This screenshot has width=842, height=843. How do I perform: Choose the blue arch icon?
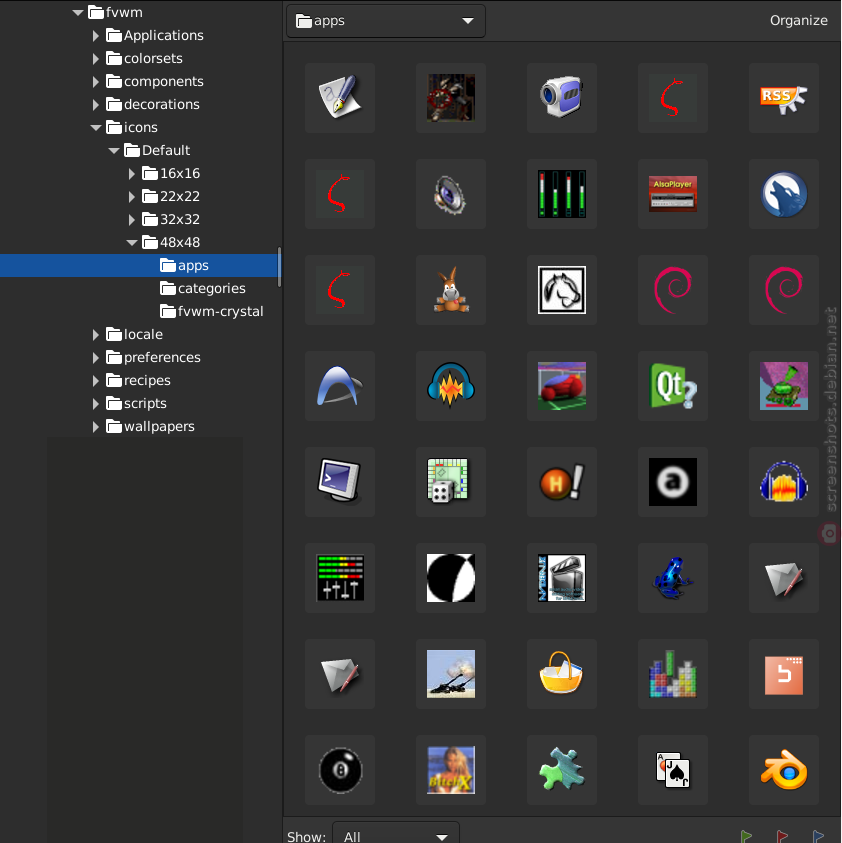[x=340, y=386]
